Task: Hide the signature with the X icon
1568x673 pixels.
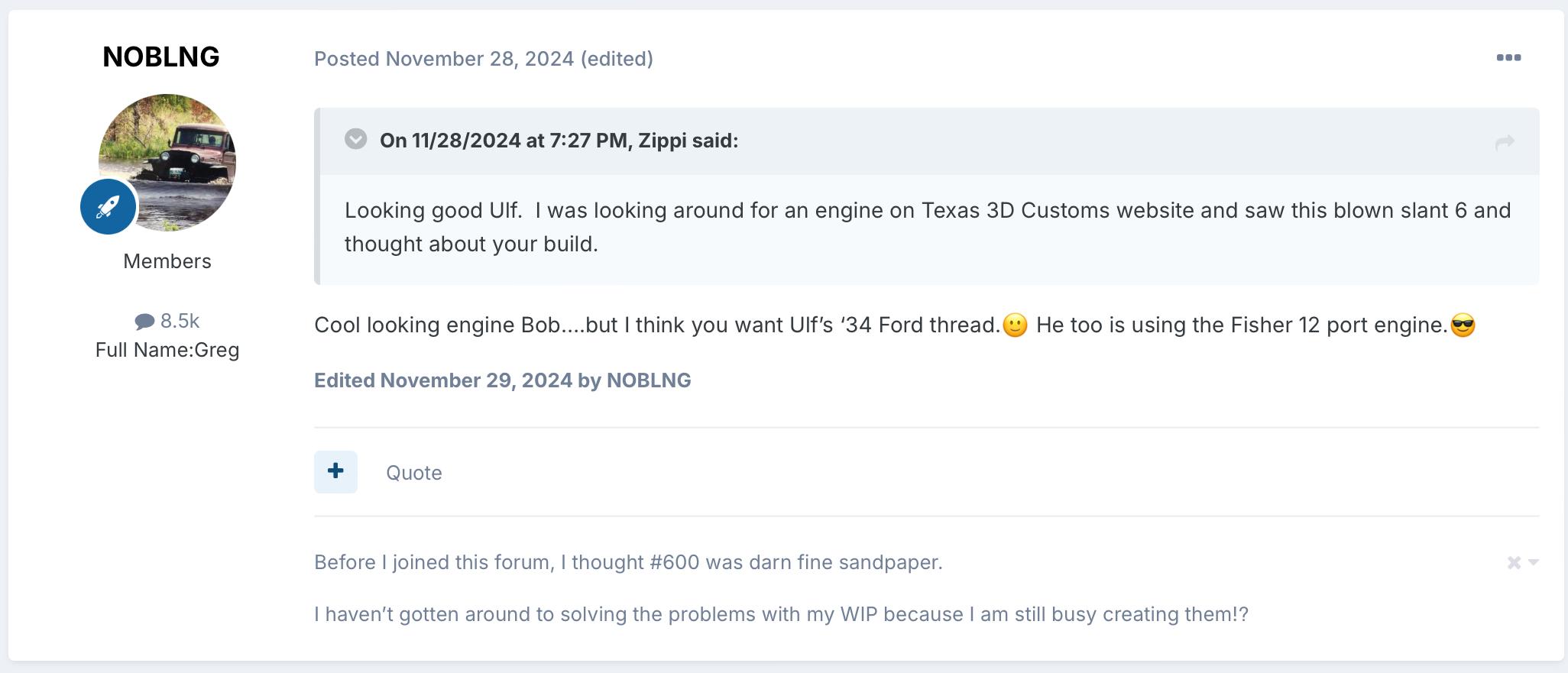Action: point(1514,563)
